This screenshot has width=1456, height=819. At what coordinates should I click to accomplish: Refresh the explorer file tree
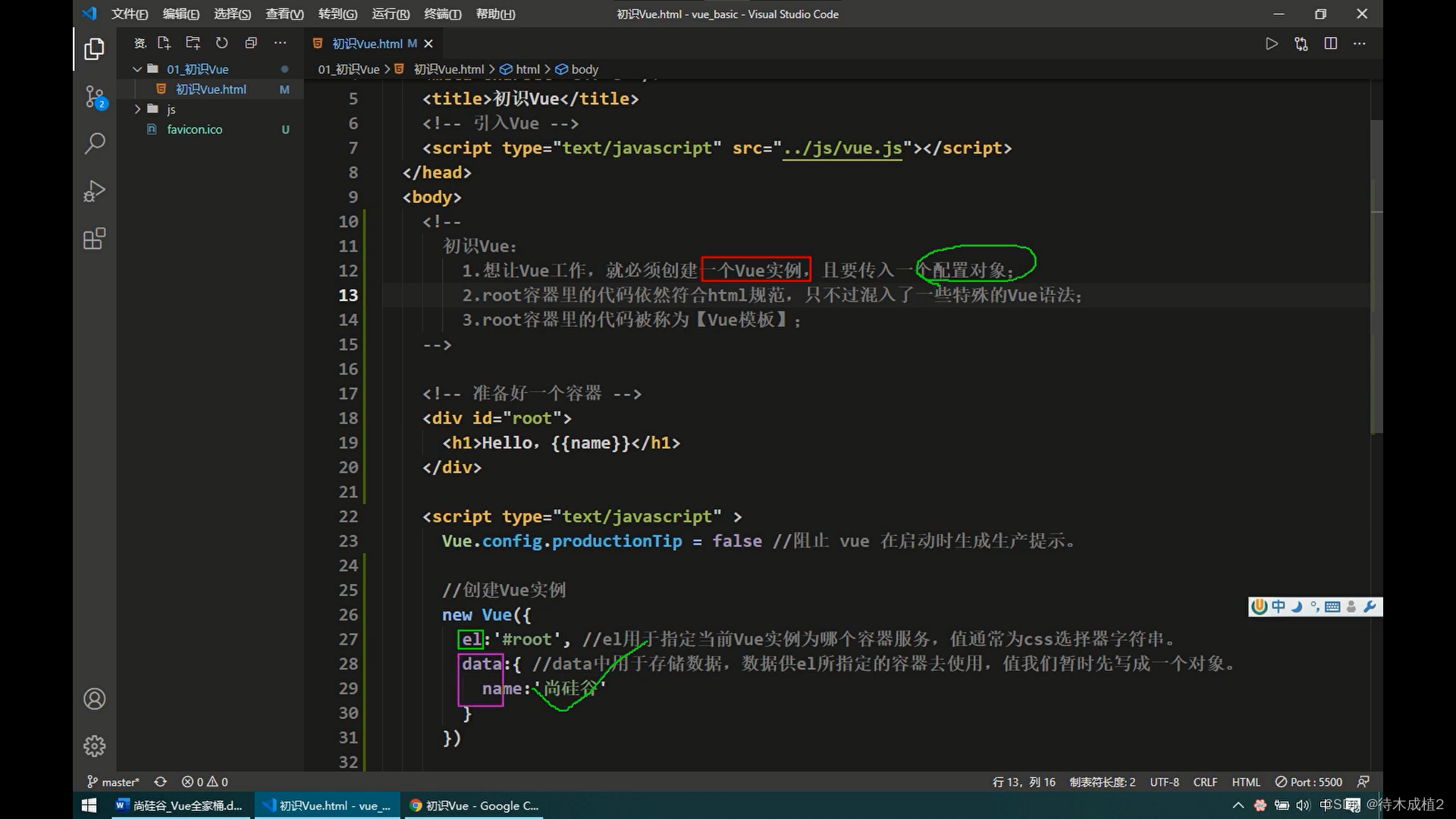coord(221,43)
